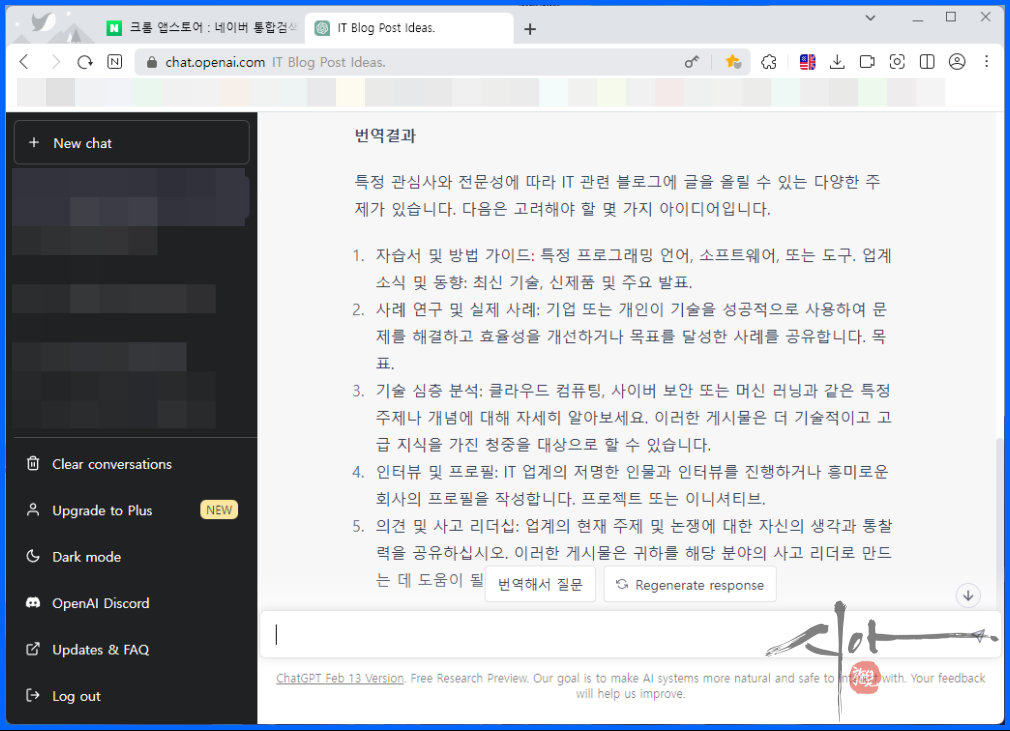Click the browser forward arrow
The height and width of the screenshot is (731, 1010).
coord(55,62)
